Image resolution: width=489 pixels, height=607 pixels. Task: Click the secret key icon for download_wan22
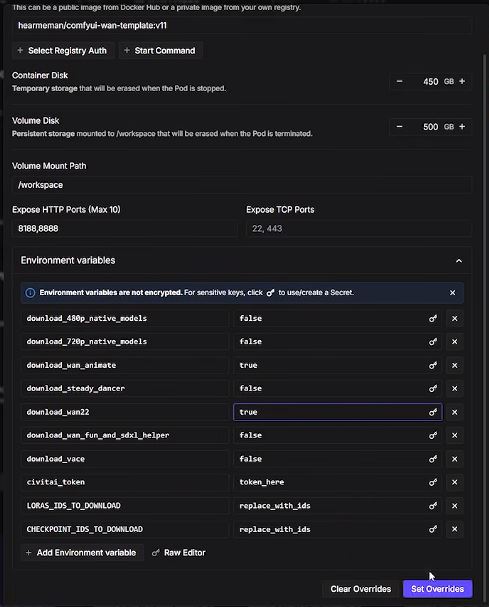[432, 412]
